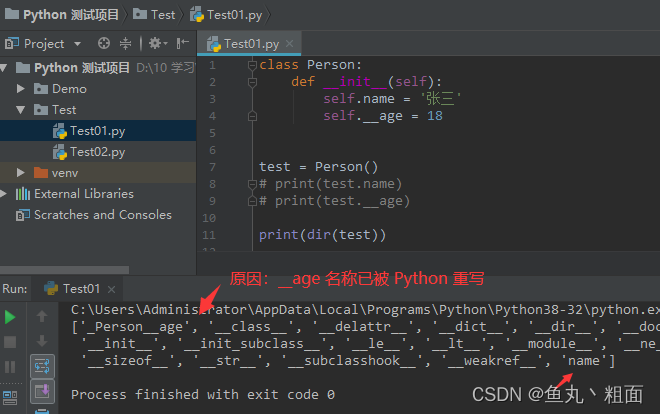Screen dimensions: 660x414
Task: Click the collapse all icon in Project toolbar
Action: pyautogui.click(x=125, y=43)
